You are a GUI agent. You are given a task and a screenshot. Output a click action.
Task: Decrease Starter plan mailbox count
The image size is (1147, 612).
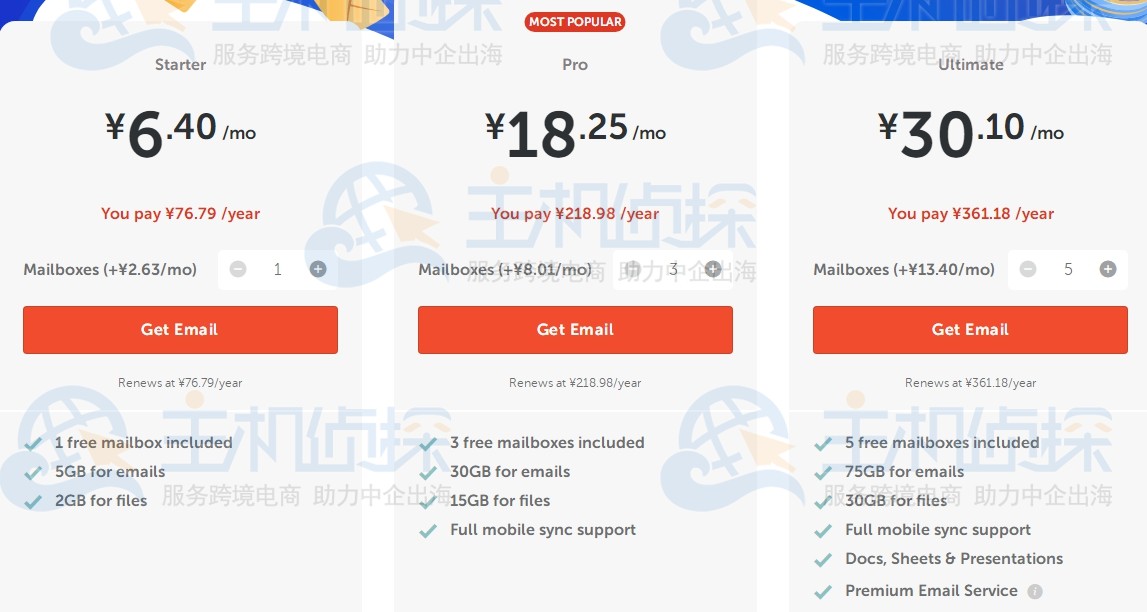(238, 269)
